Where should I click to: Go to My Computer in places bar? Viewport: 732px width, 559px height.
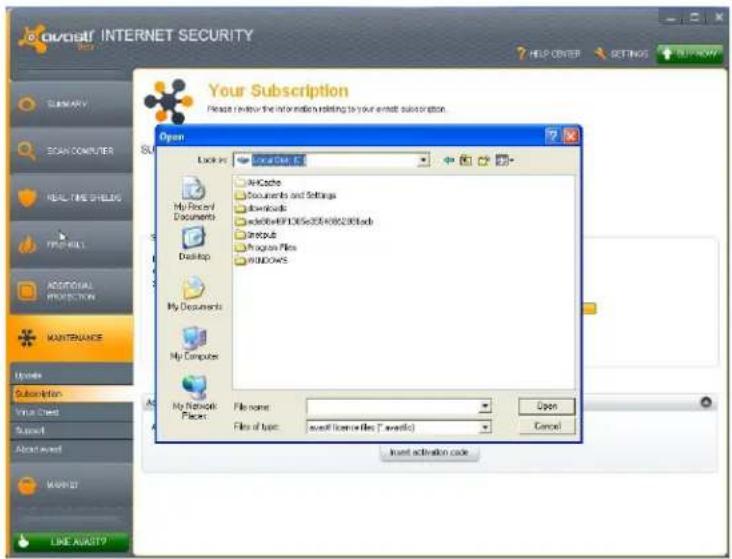(194, 343)
